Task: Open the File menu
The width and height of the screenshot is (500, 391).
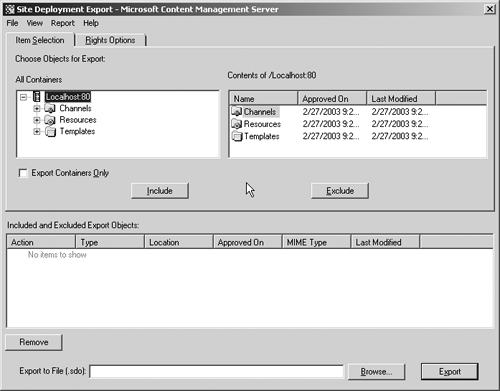Action: (x=12, y=23)
